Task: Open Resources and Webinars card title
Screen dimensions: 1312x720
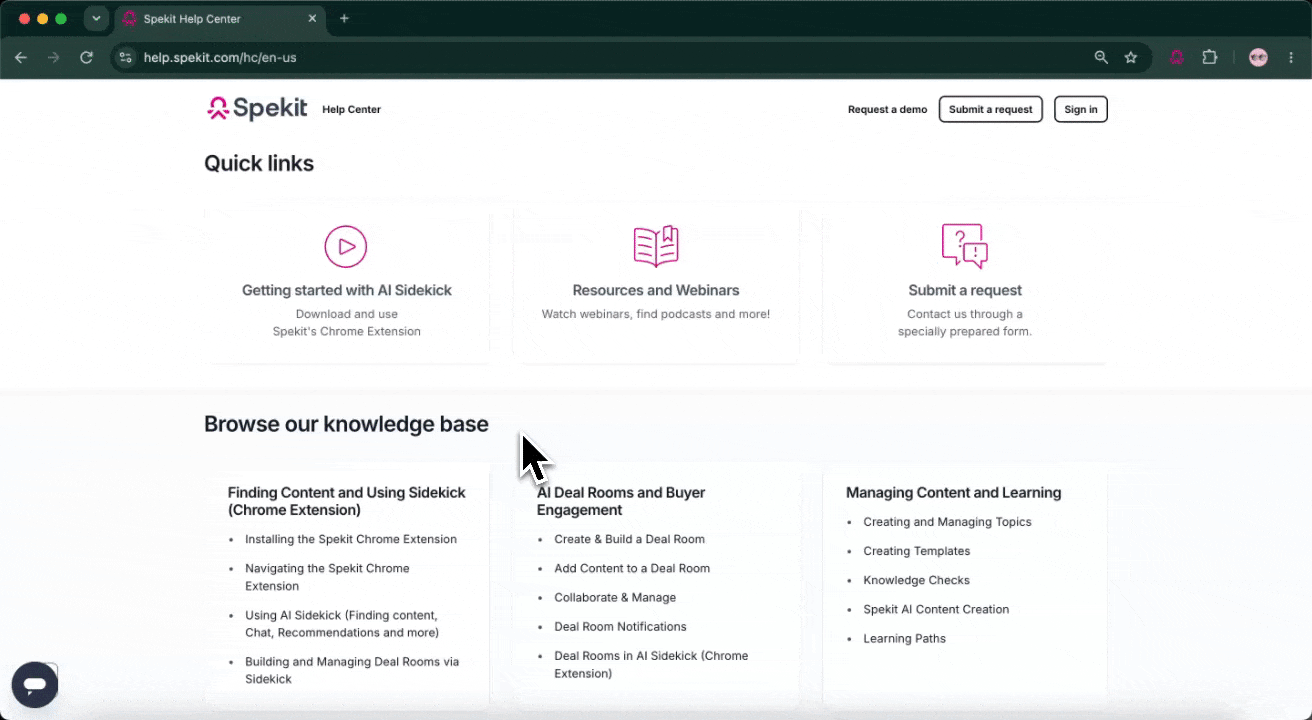Action: point(656,290)
